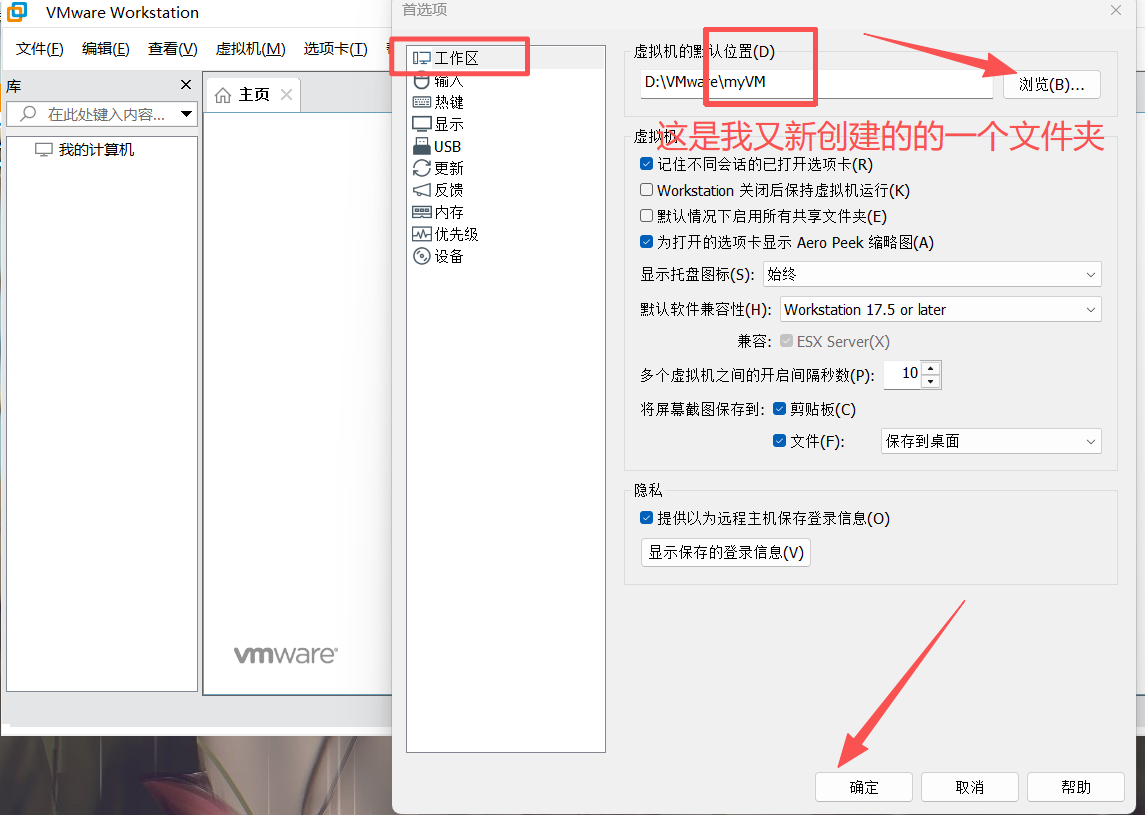Toggle 剪贴板 screenshot checkbox
The image size is (1145, 815).
[x=779, y=408]
